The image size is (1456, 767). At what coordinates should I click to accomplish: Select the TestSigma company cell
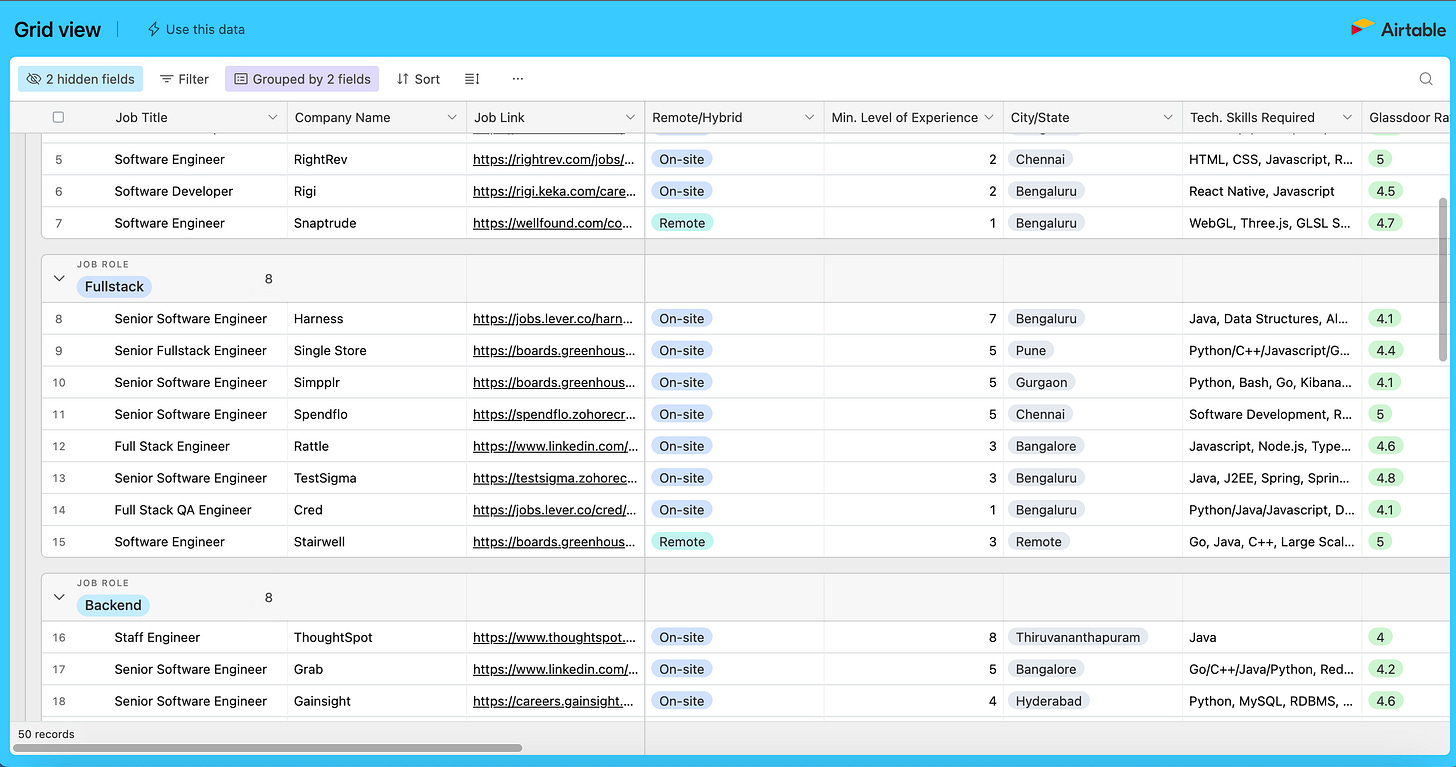pos(376,478)
